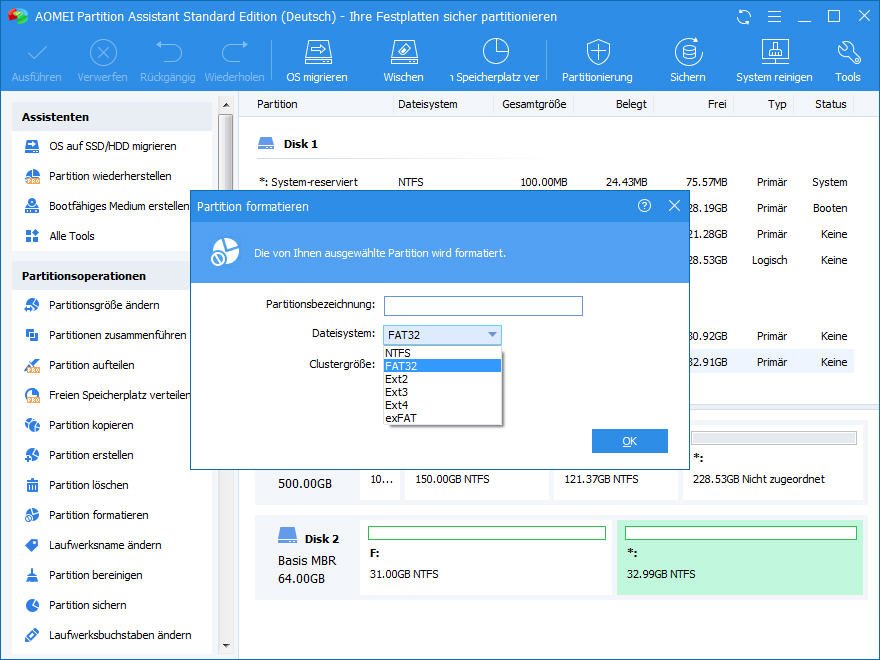880x660 pixels.
Task: Select the 32.99GB NTFS partition on Disk 2
Action: 740,557
